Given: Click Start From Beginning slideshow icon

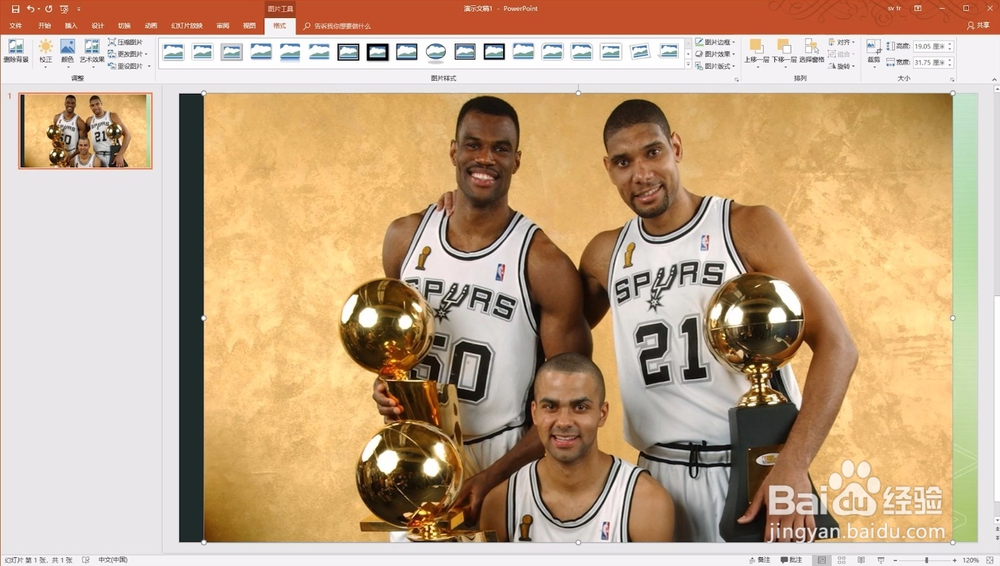Looking at the screenshot, I should (64, 9).
